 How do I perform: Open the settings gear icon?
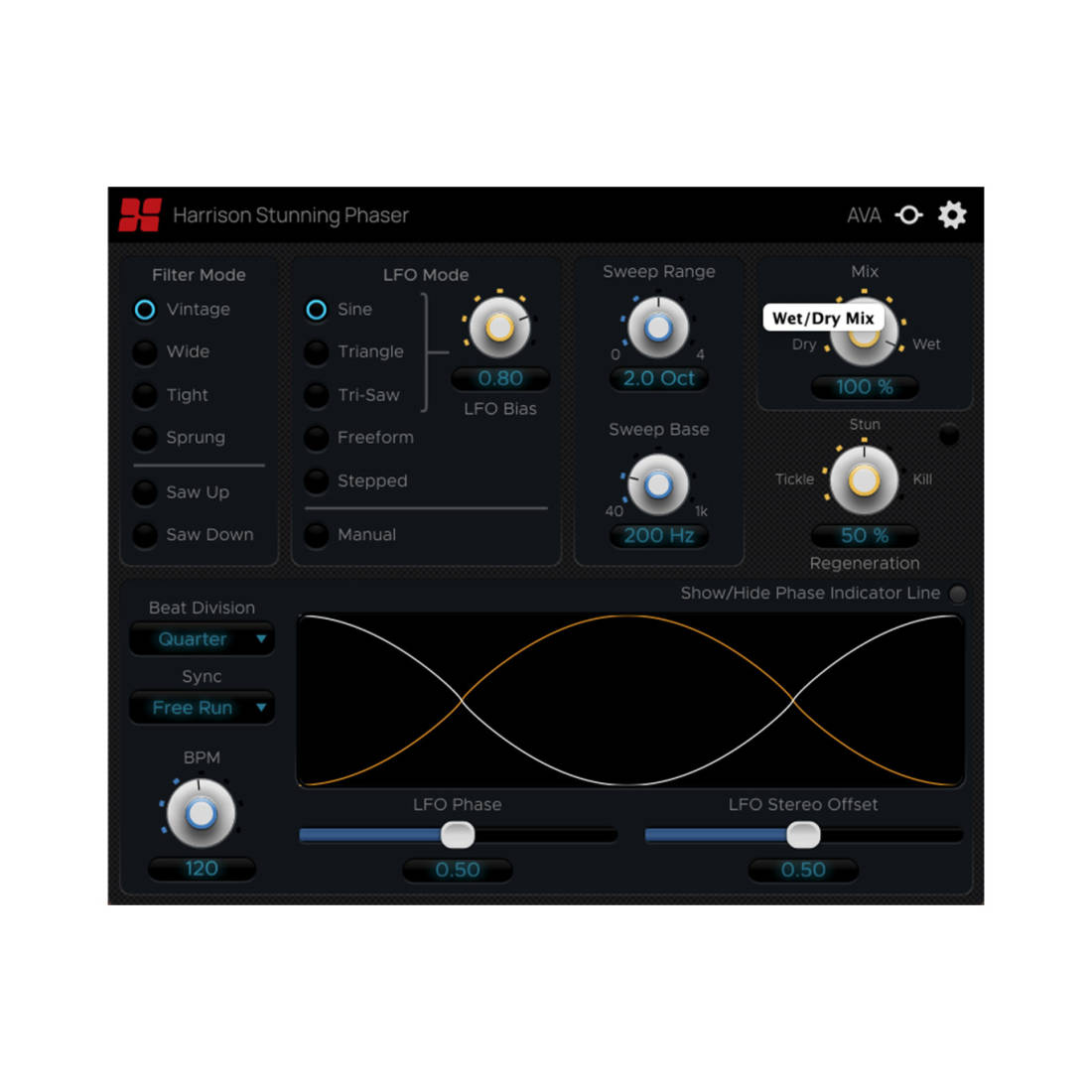pos(951,214)
